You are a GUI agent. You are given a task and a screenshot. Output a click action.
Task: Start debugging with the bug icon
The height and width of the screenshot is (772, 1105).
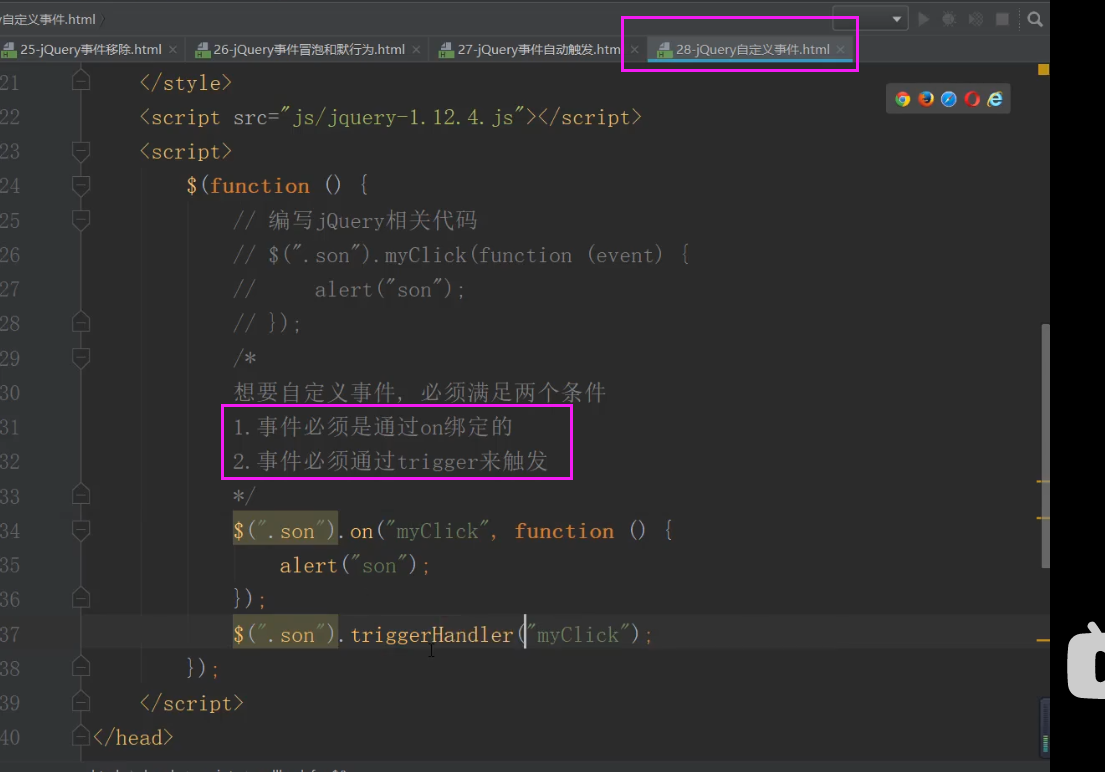[x=949, y=19]
